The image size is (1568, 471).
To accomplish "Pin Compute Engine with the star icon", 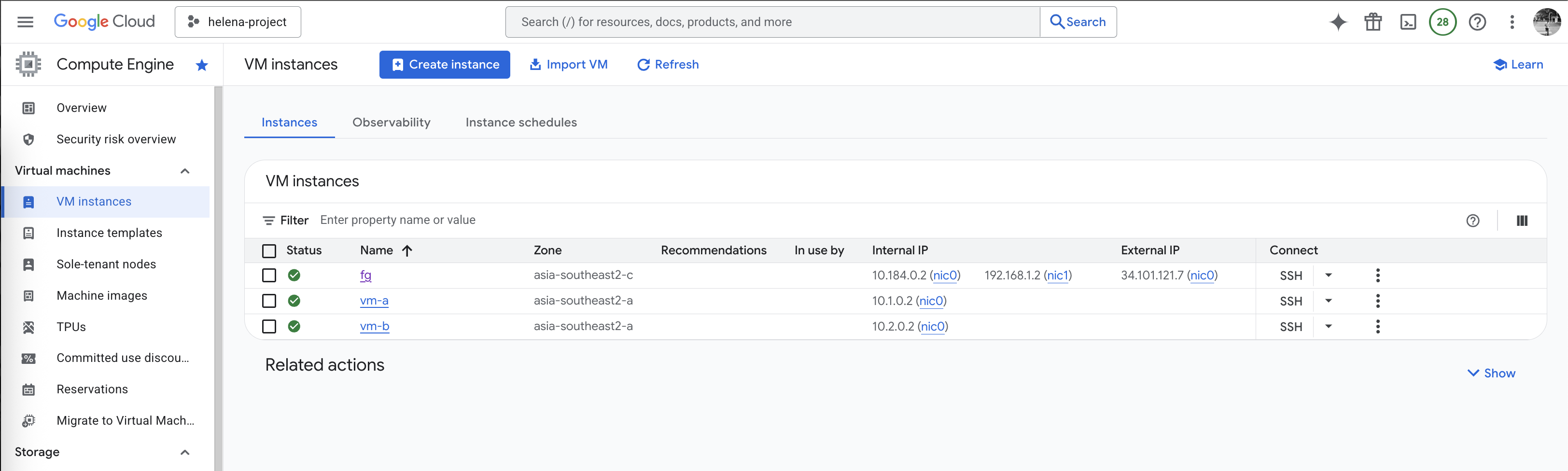I will pos(202,65).
